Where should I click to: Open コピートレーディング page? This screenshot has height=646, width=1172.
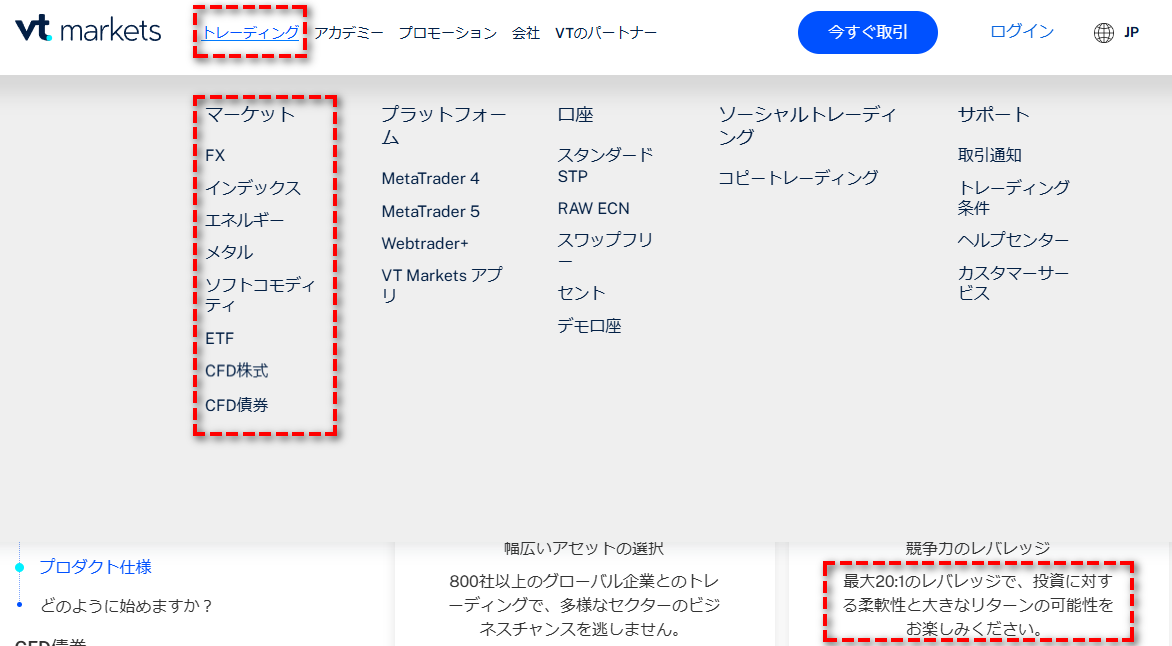(x=798, y=178)
